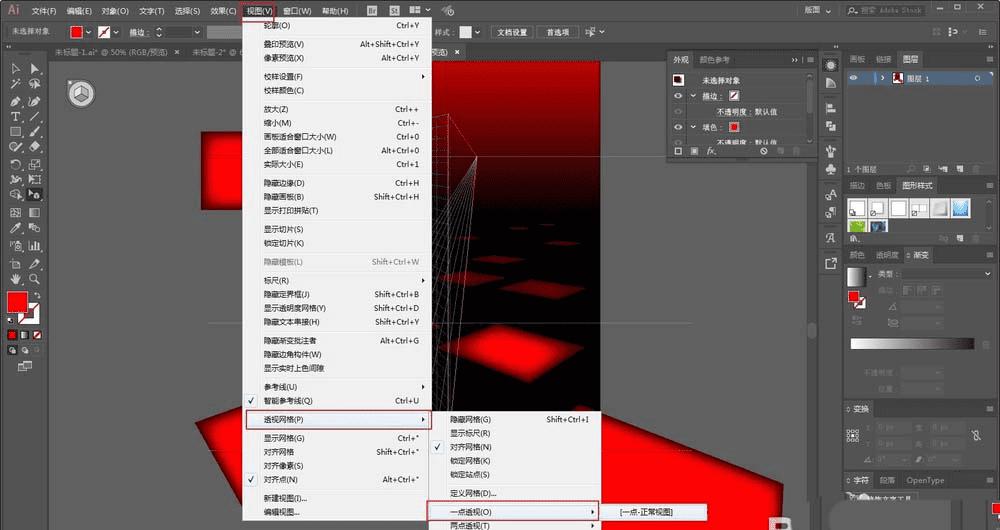The width and height of the screenshot is (1000, 530).
Task: Select the Paintbrush tool
Action: tap(34, 132)
